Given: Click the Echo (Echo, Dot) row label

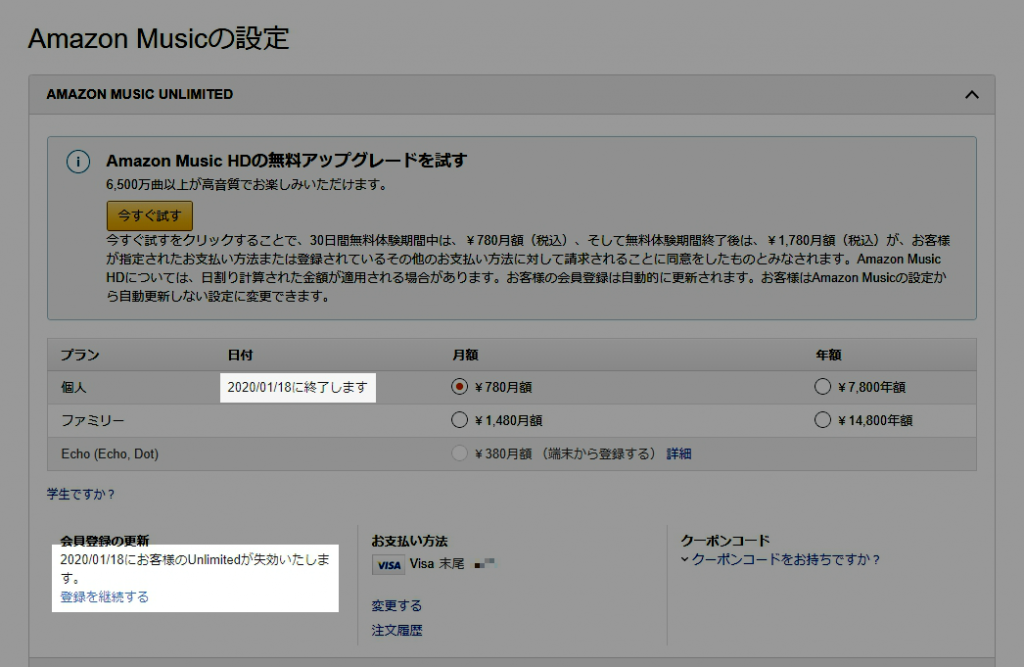Looking at the screenshot, I should click(x=110, y=454).
